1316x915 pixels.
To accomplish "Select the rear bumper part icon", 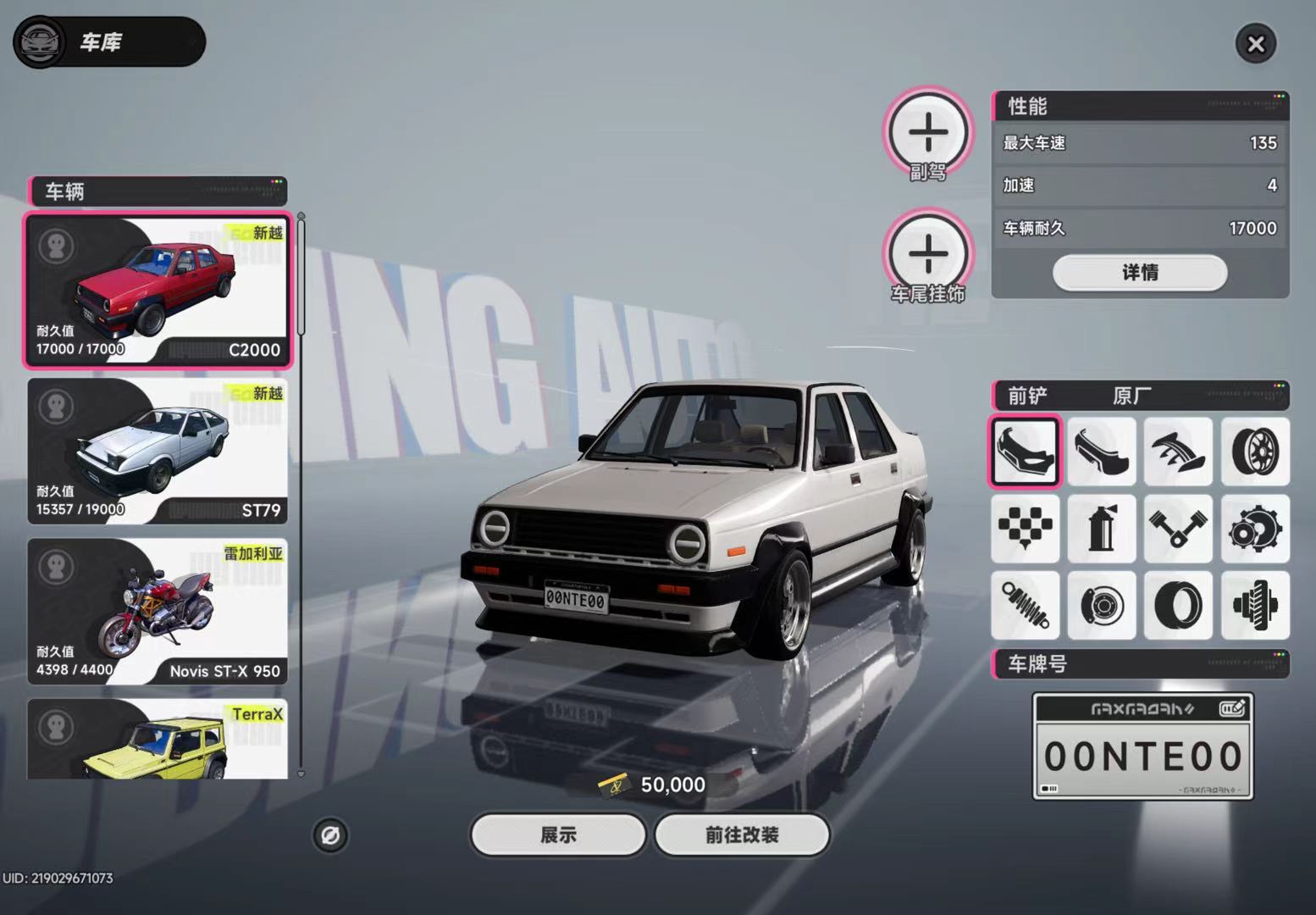I will click(1101, 451).
